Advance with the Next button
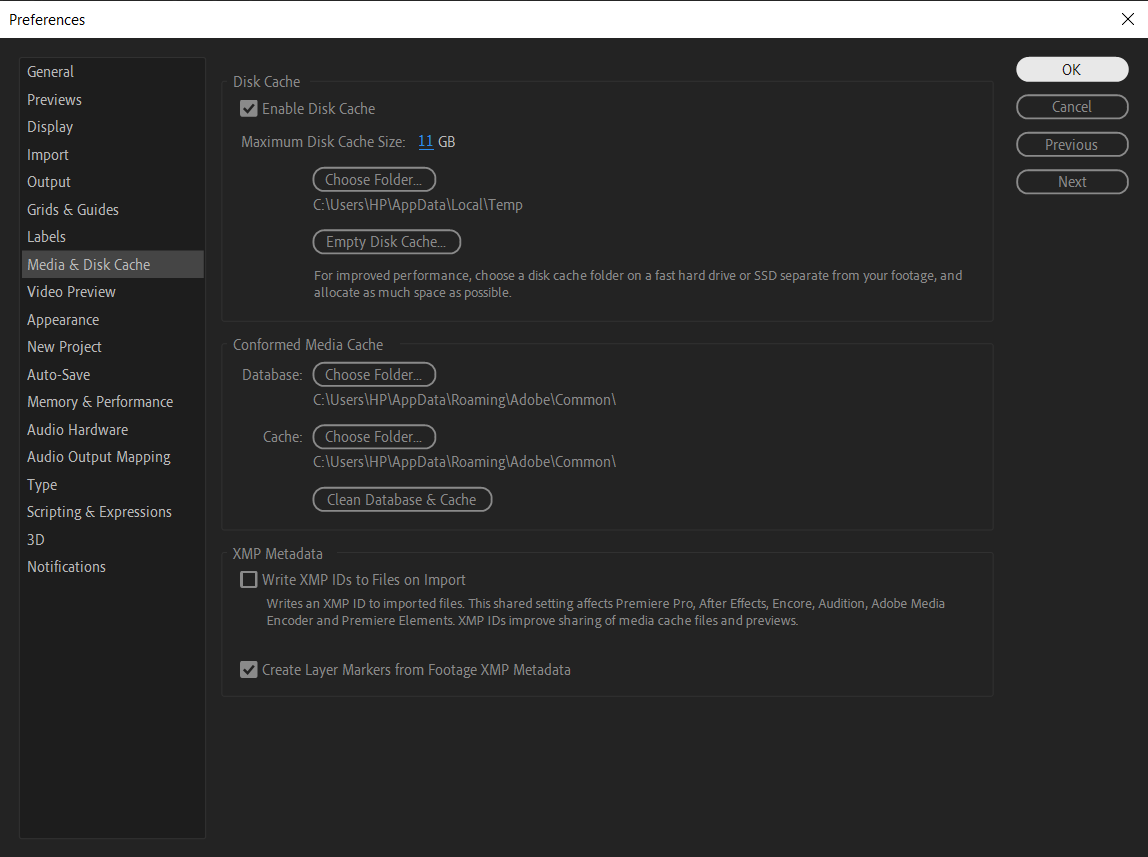The height and width of the screenshot is (857, 1148). 1072,182
